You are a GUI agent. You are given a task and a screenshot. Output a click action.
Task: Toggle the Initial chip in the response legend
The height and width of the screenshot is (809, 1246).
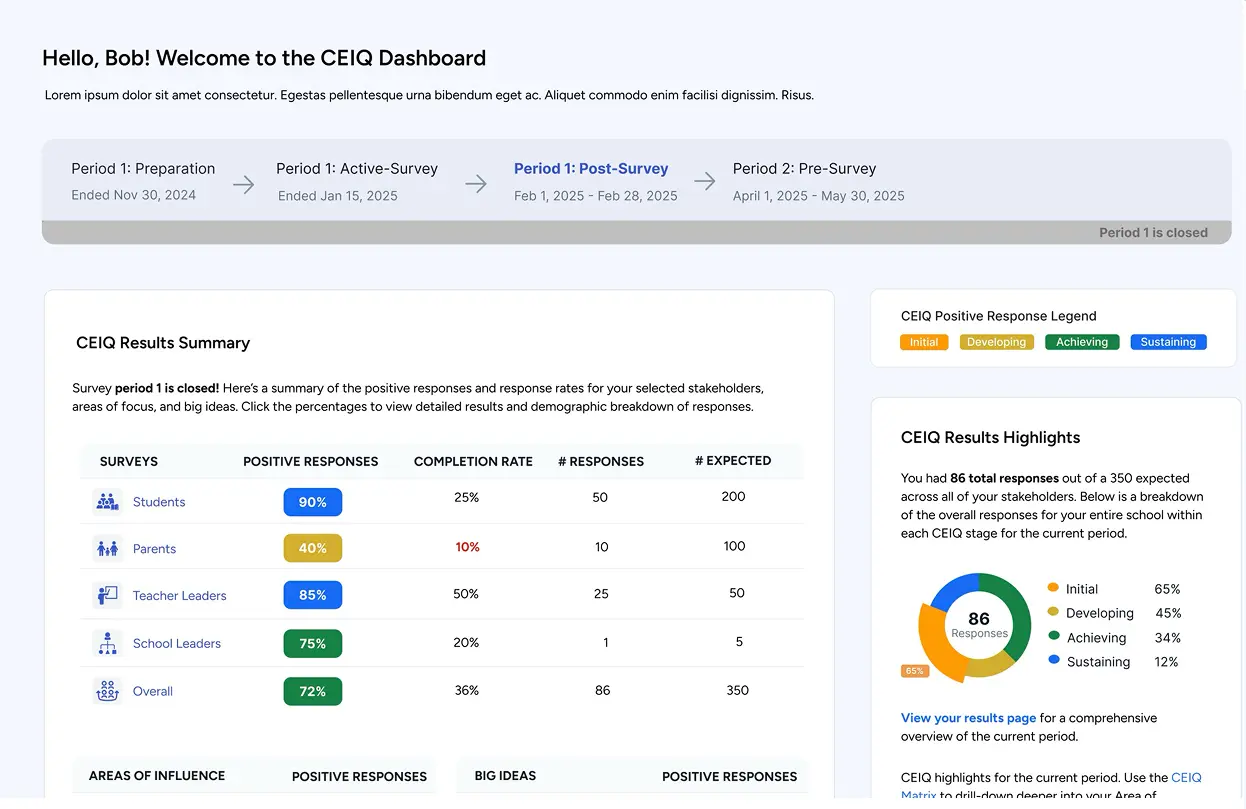click(x=923, y=341)
